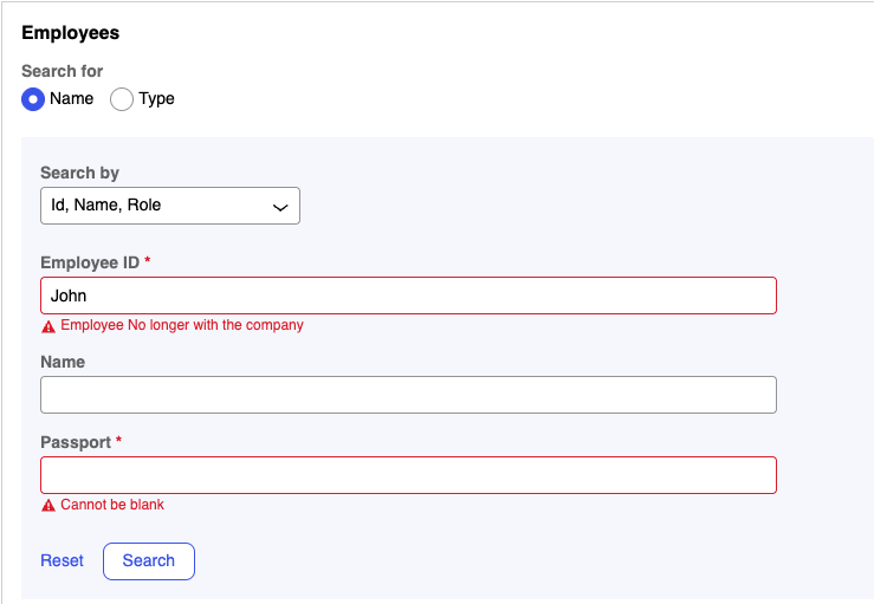Click the Passport field label
The width and height of the screenshot is (874, 604).
coord(76,442)
